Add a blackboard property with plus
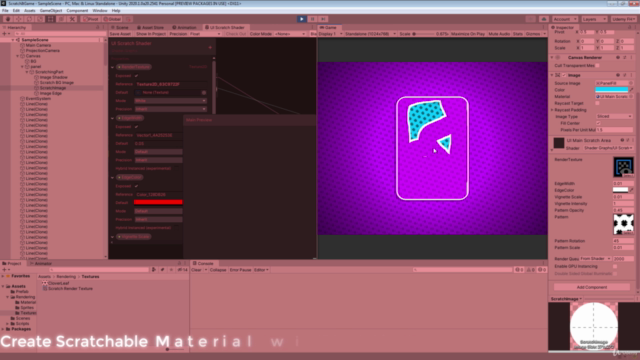The height and width of the screenshot is (360, 640). (210, 47)
